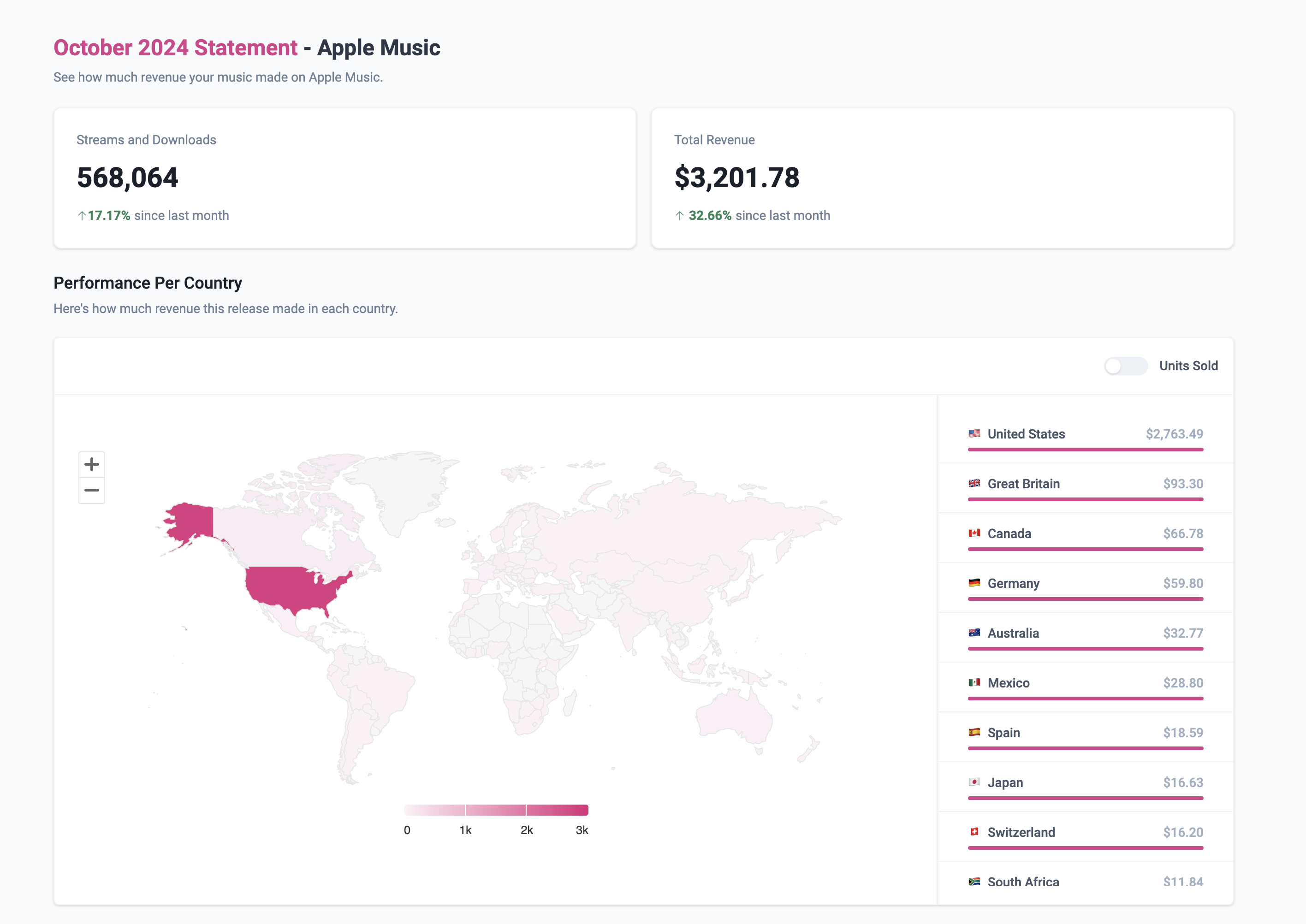Click the Great Britain flag icon

pyautogui.click(x=974, y=483)
